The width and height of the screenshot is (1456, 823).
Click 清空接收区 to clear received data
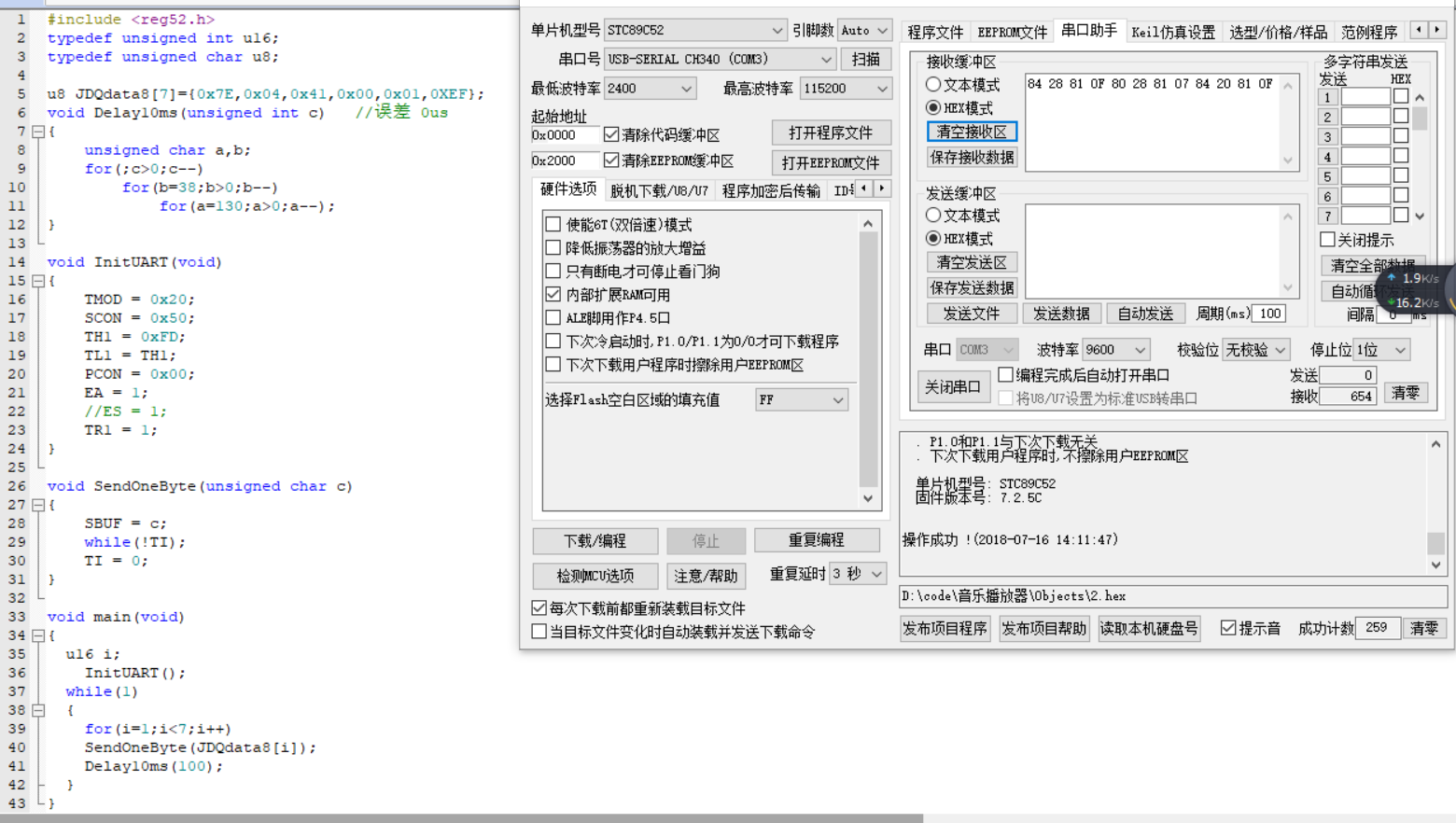971,132
